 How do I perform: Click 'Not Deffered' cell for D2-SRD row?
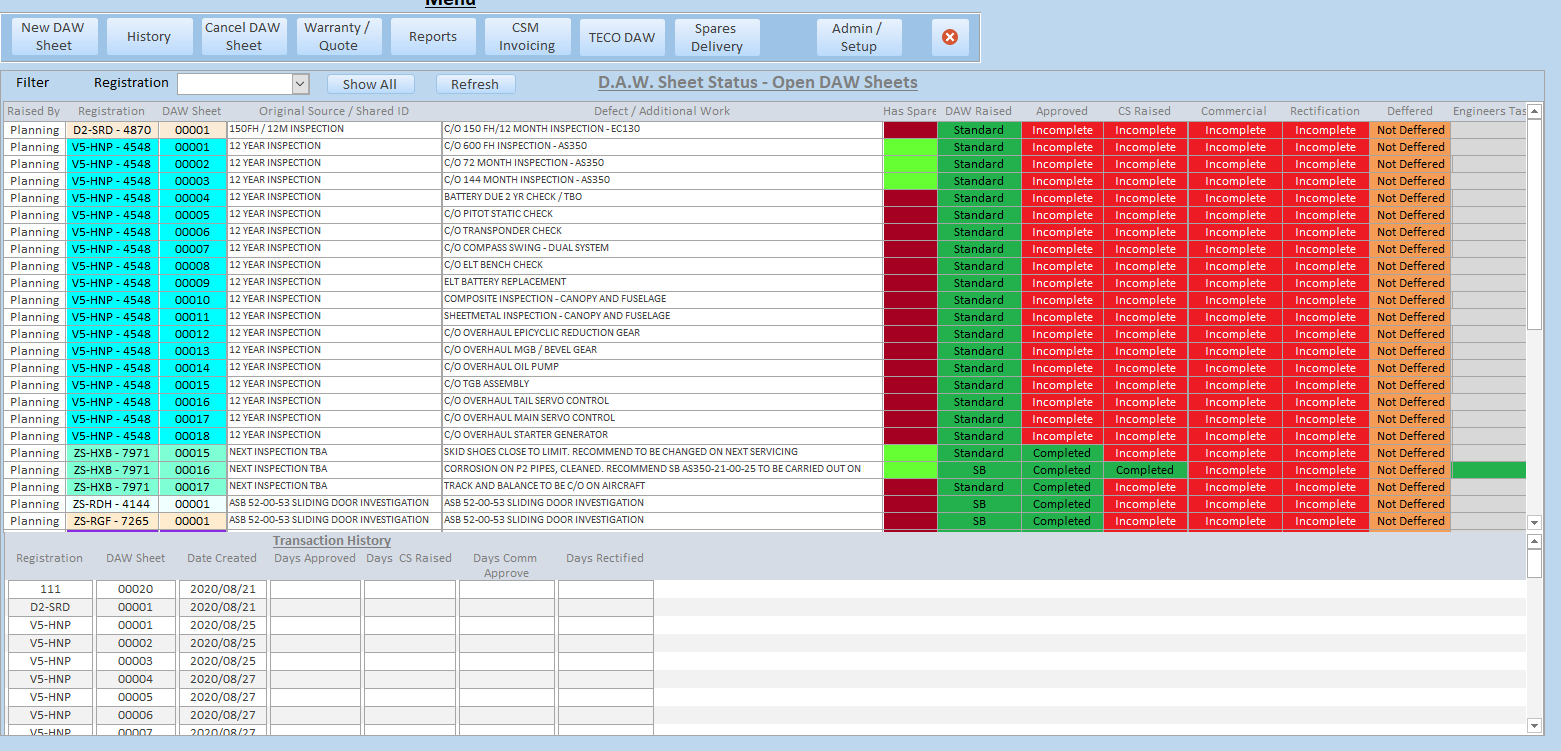pos(1410,130)
